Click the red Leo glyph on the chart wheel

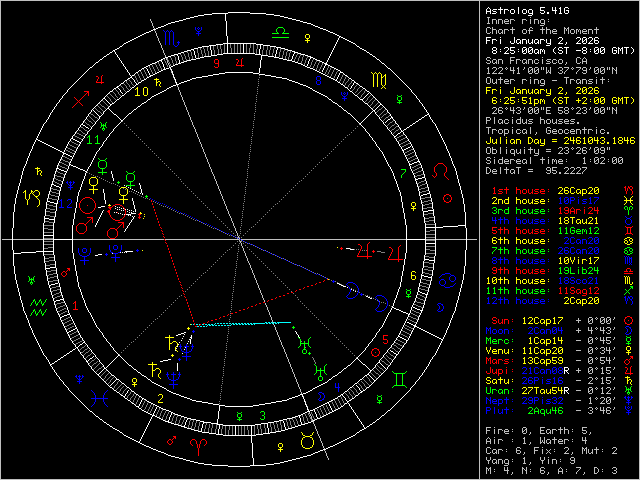440,172
